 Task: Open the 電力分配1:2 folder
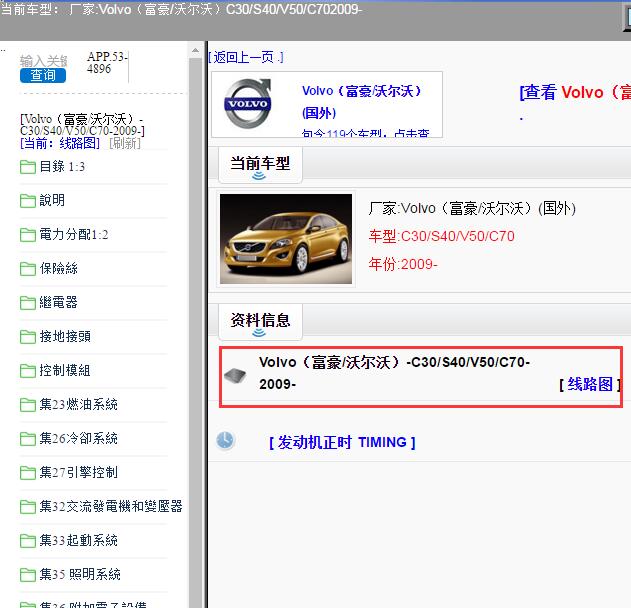click(x=74, y=234)
